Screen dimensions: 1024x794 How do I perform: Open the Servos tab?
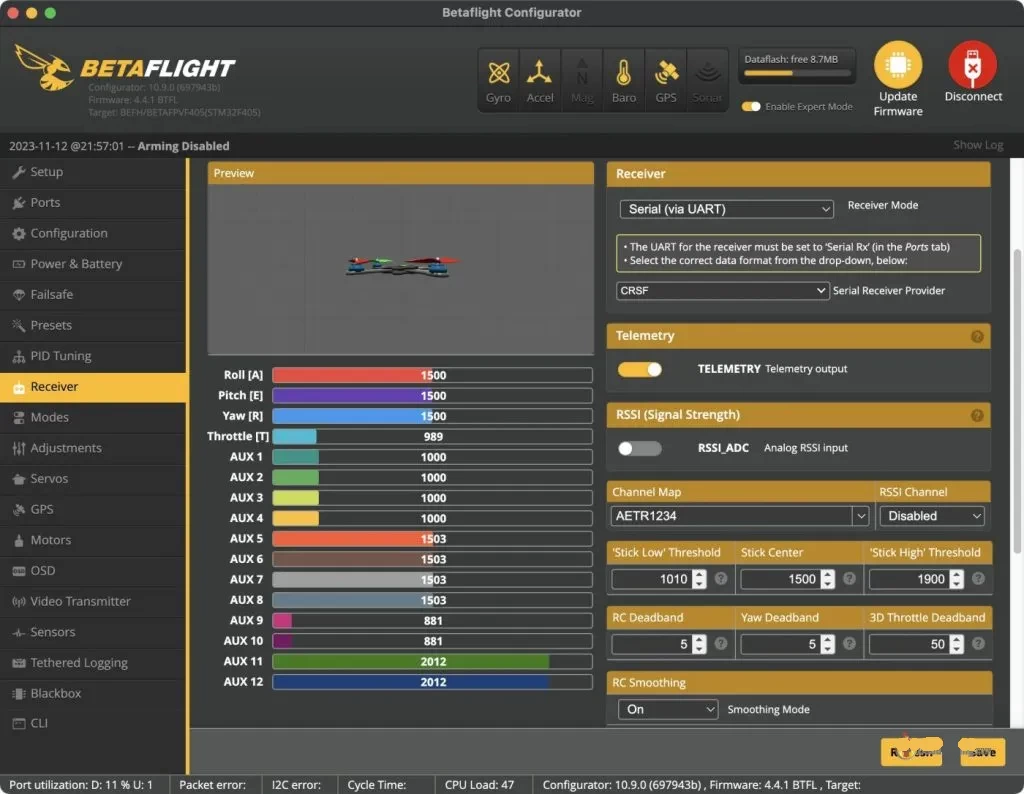pos(93,479)
